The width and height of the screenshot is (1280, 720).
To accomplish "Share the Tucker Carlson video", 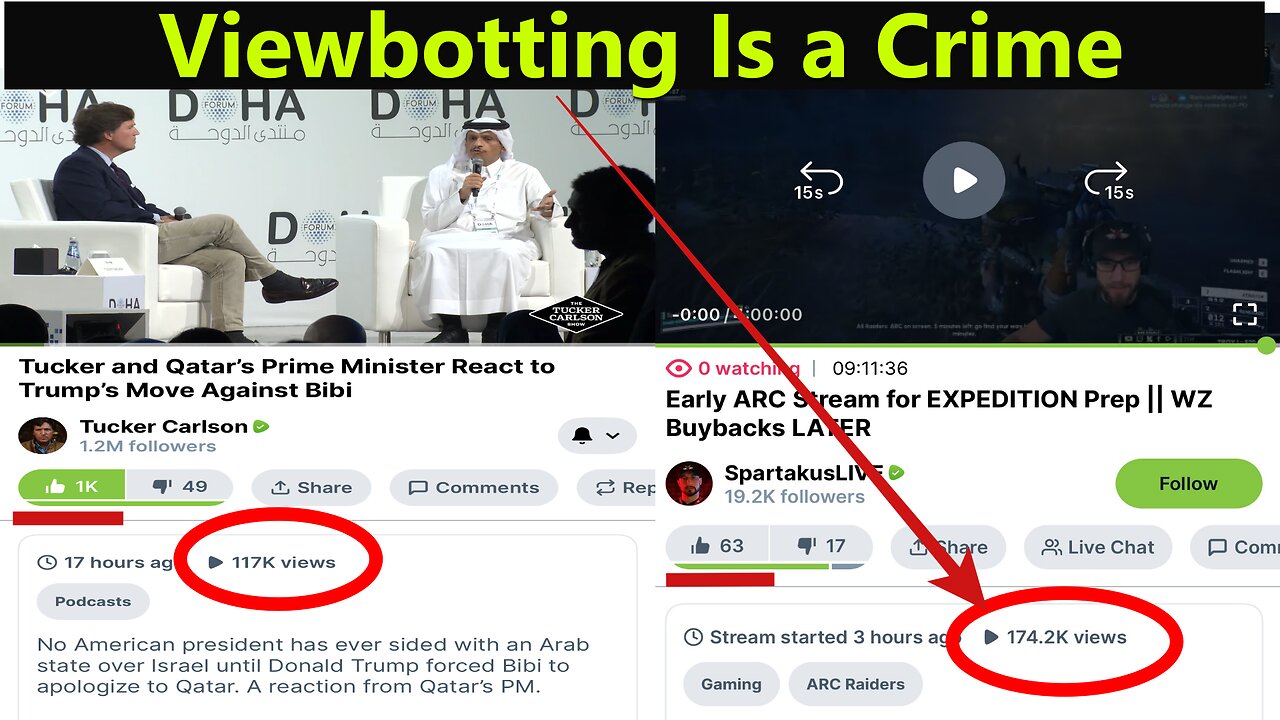I will click(311, 487).
